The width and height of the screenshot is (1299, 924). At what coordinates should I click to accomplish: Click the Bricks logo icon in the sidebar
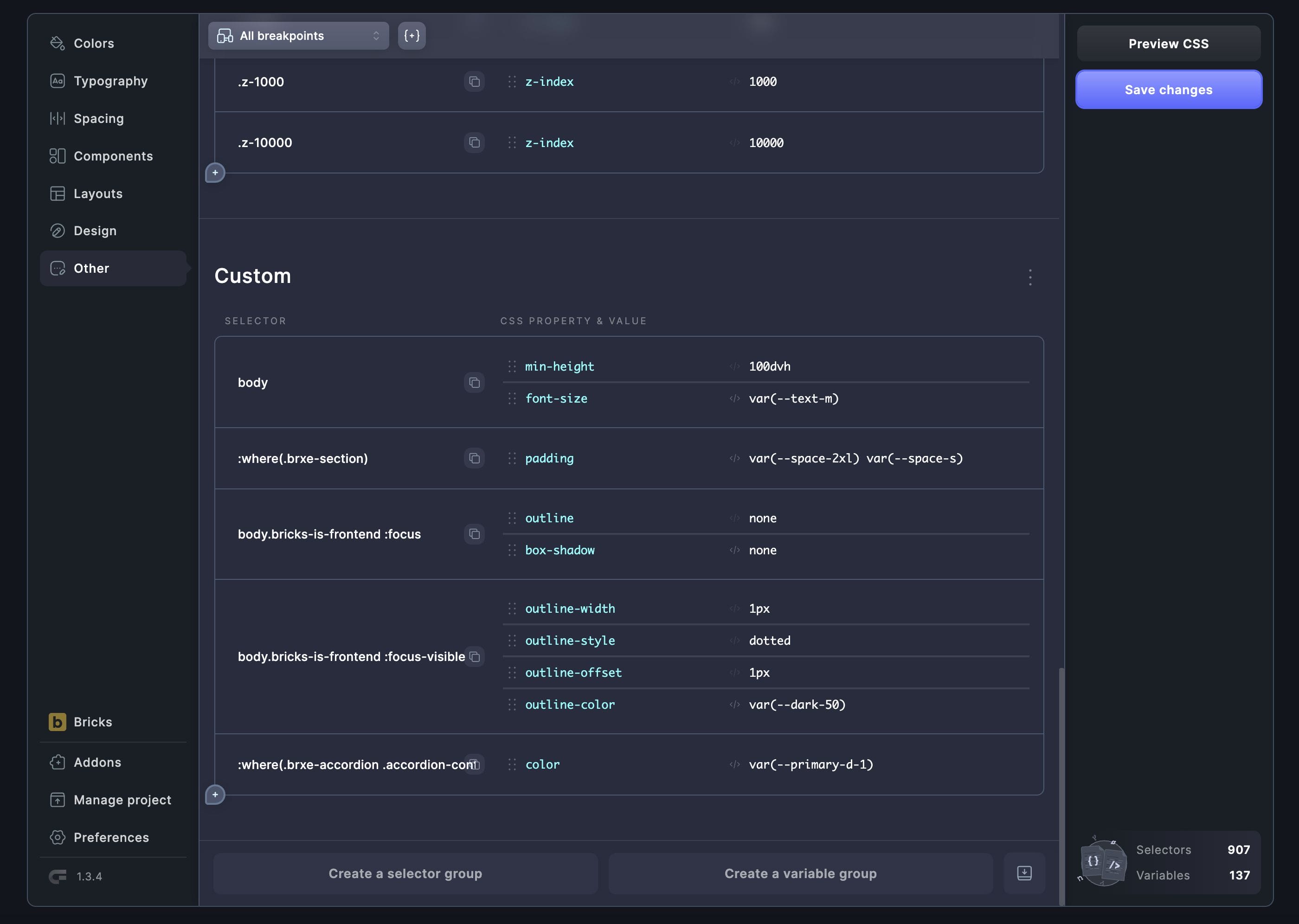point(58,721)
